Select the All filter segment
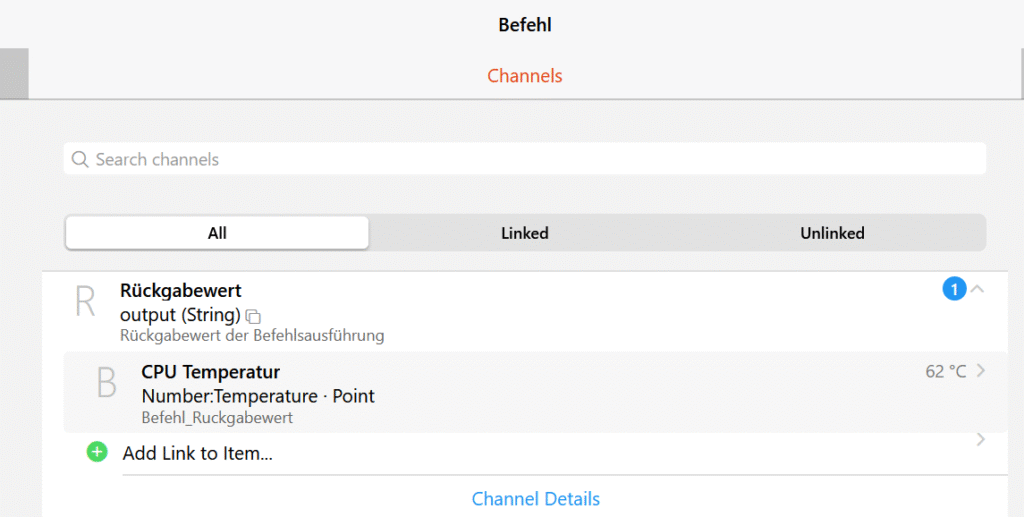The image size is (1024, 517). [217, 233]
